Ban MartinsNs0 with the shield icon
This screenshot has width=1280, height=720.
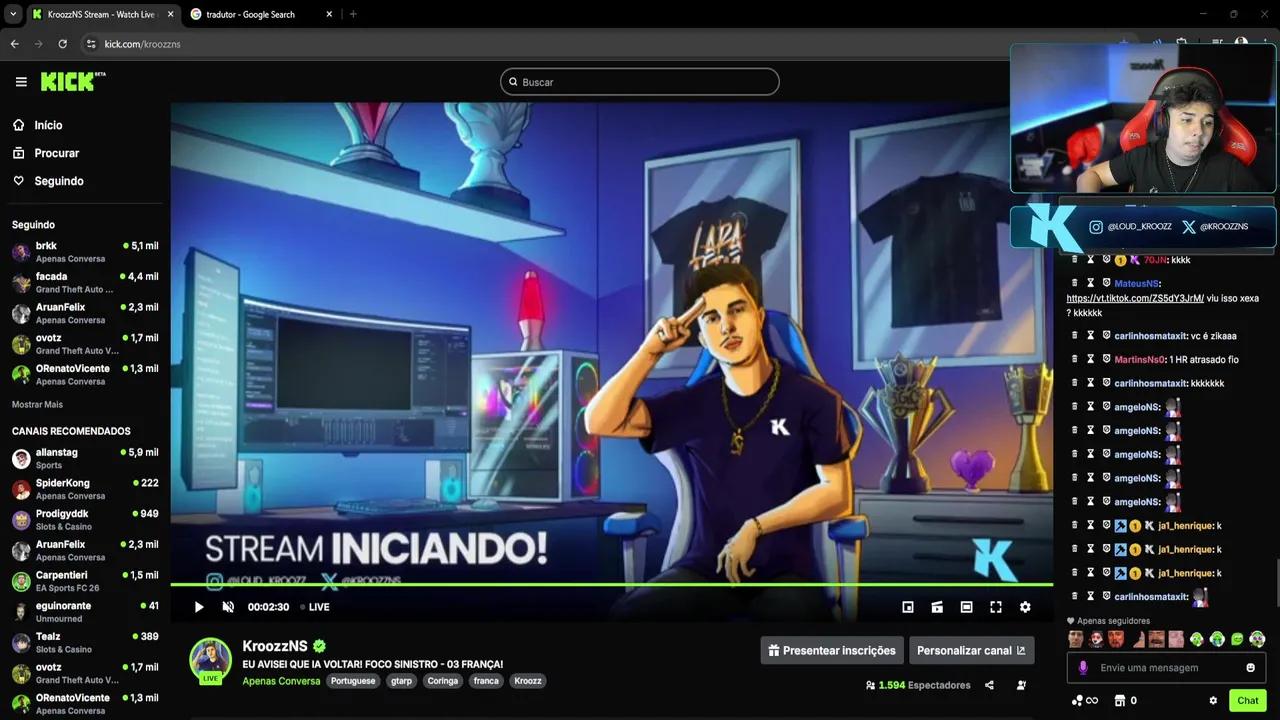[x=1106, y=360]
